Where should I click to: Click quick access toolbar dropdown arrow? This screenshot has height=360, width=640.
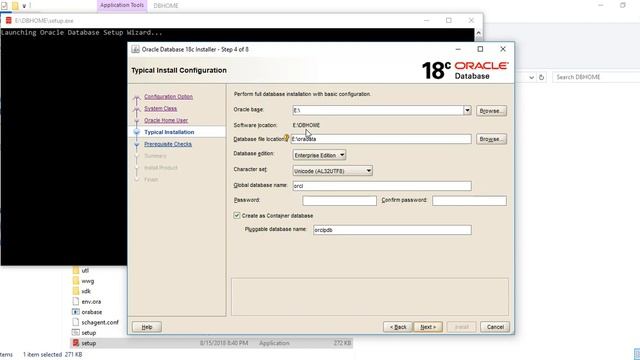(x=24, y=6)
